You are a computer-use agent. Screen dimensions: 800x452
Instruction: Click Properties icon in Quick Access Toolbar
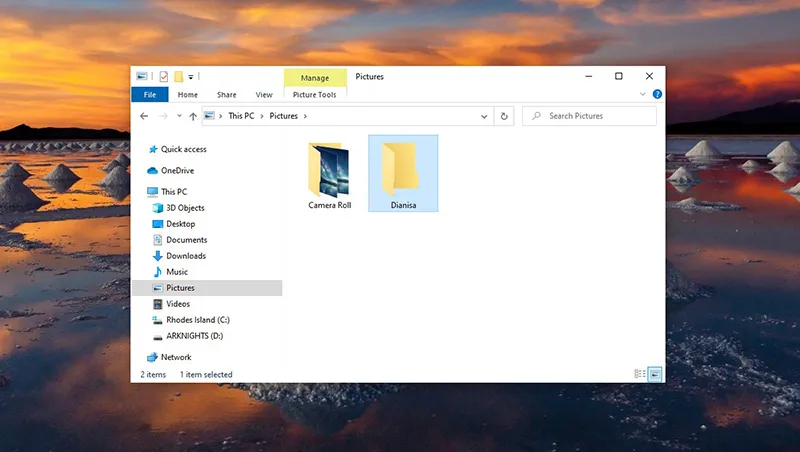[162, 76]
